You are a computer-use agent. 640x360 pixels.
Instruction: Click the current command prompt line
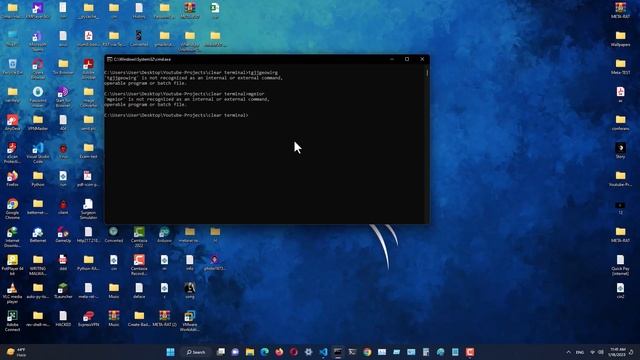click(x=176, y=115)
